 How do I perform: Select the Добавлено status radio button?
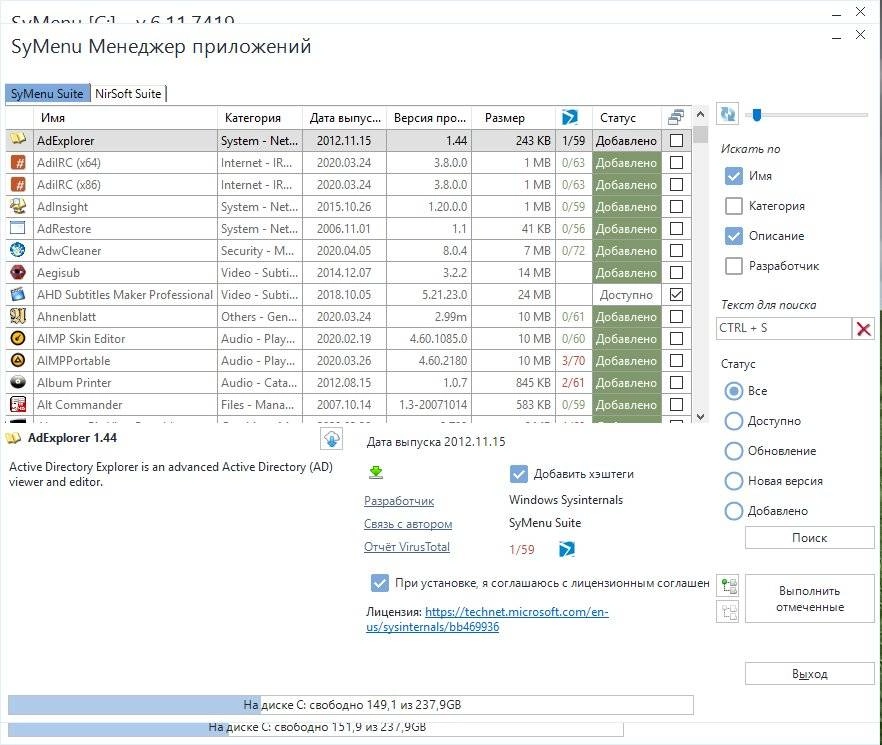tap(734, 511)
